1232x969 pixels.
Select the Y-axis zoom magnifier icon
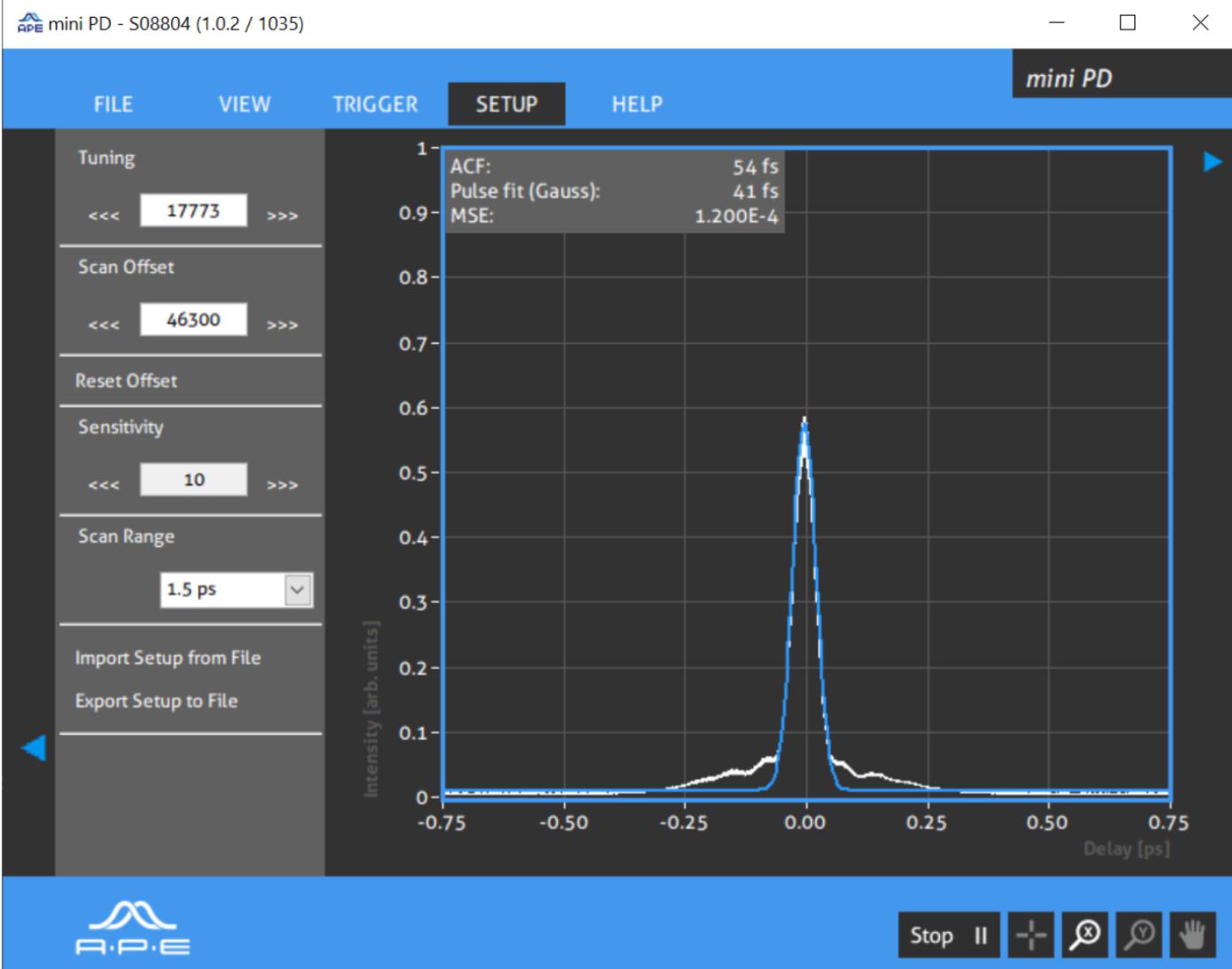coord(1140,935)
